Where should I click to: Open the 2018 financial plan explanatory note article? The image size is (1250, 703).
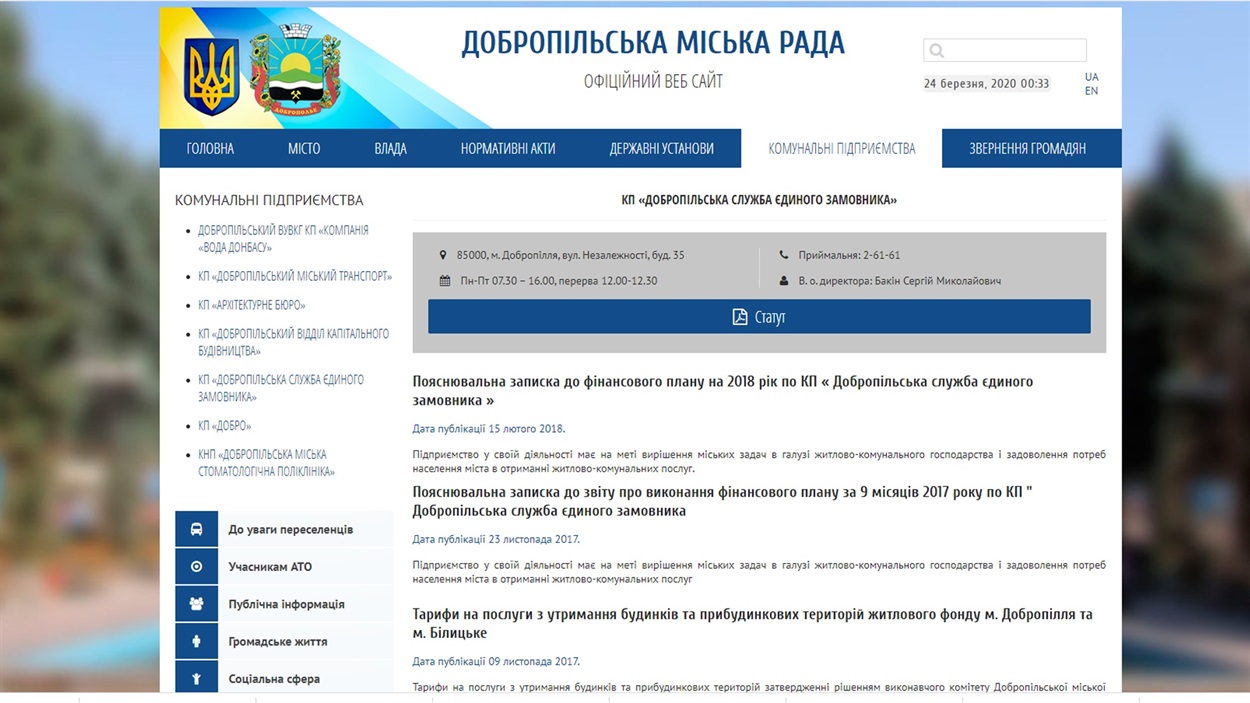click(x=723, y=391)
